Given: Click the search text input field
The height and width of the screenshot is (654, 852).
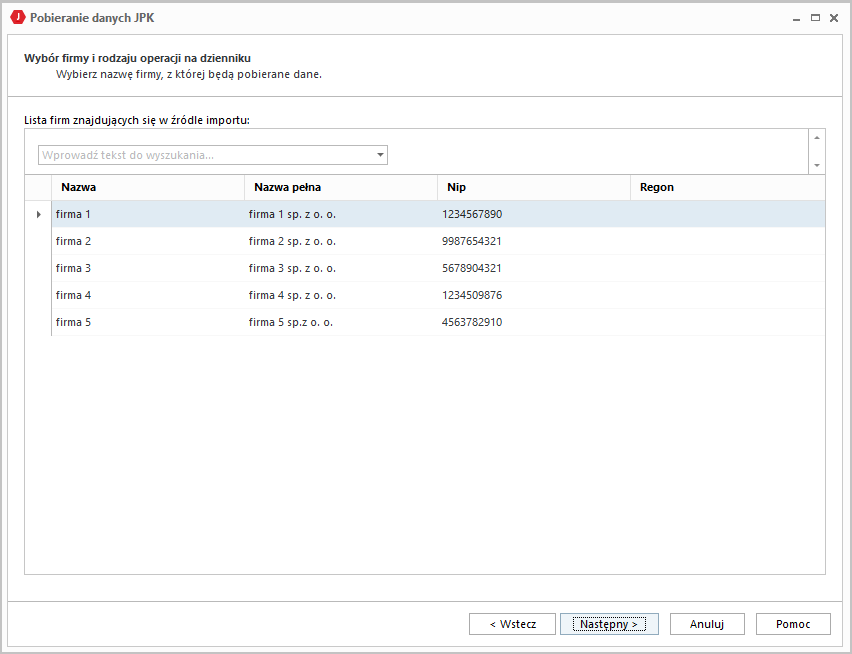Looking at the screenshot, I should pyautogui.click(x=205, y=155).
